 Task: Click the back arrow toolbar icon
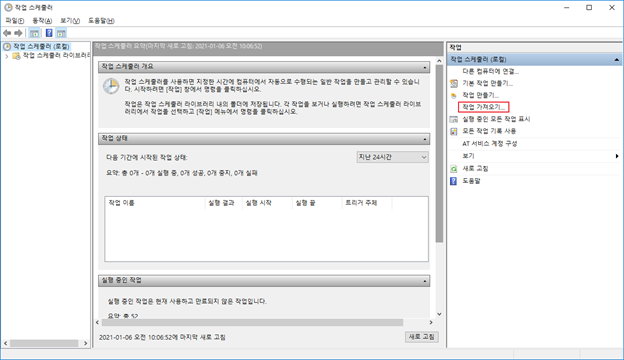pyautogui.click(x=7, y=33)
